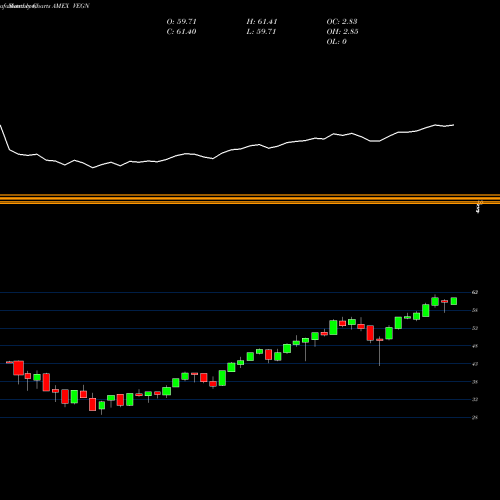500x500 pixels.
Task: Click the 62 price axis label
Action: (x=475, y=292)
